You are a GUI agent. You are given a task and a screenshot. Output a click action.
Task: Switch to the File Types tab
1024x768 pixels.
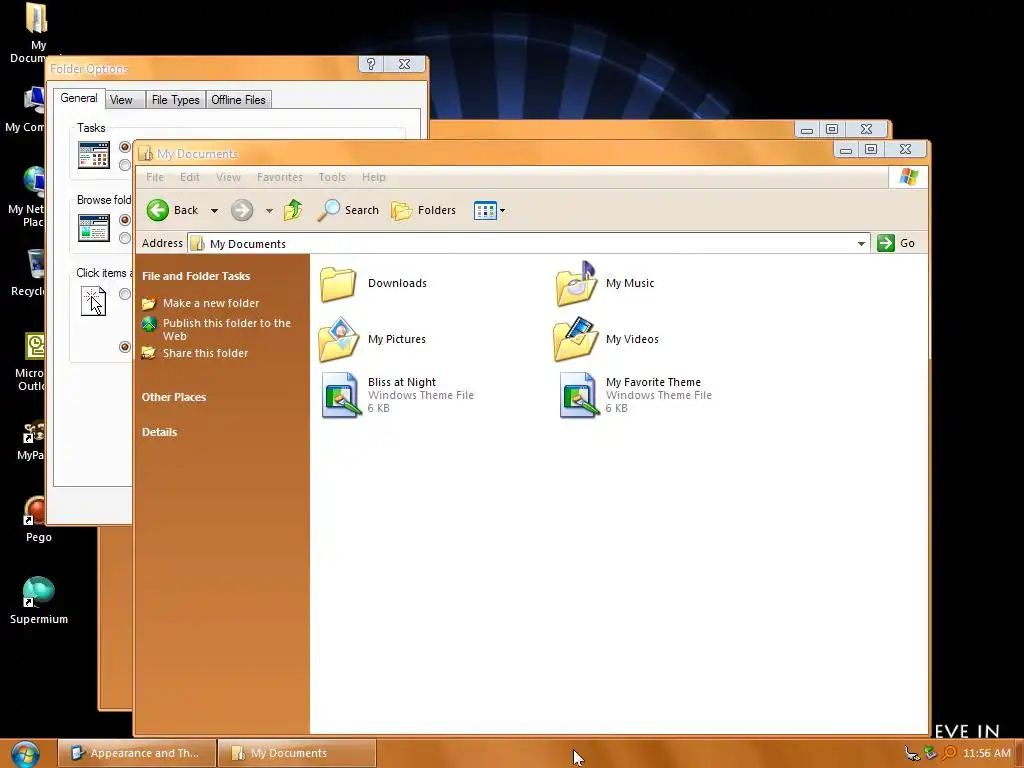pos(175,100)
